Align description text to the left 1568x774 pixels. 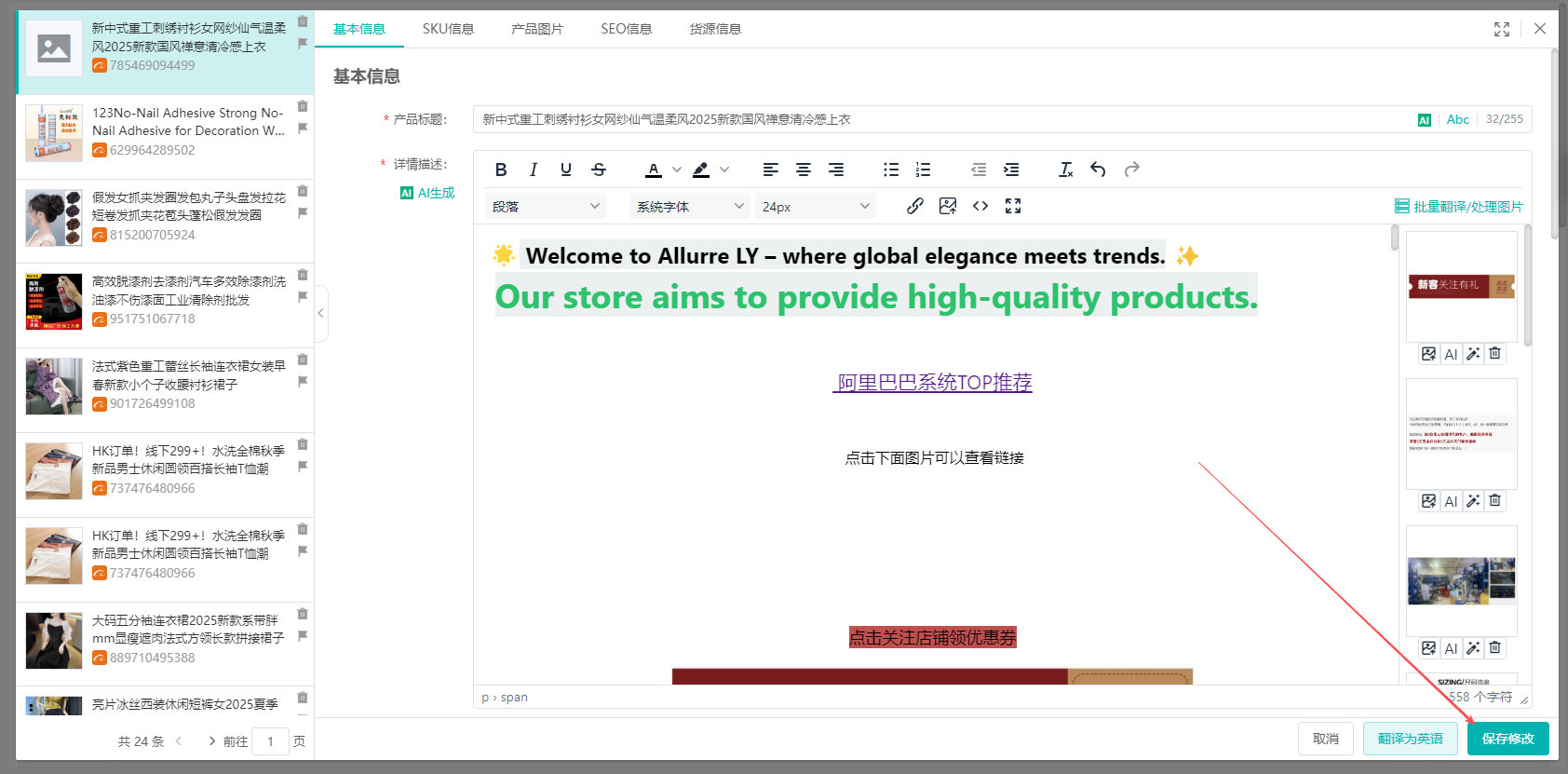click(771, 170)
